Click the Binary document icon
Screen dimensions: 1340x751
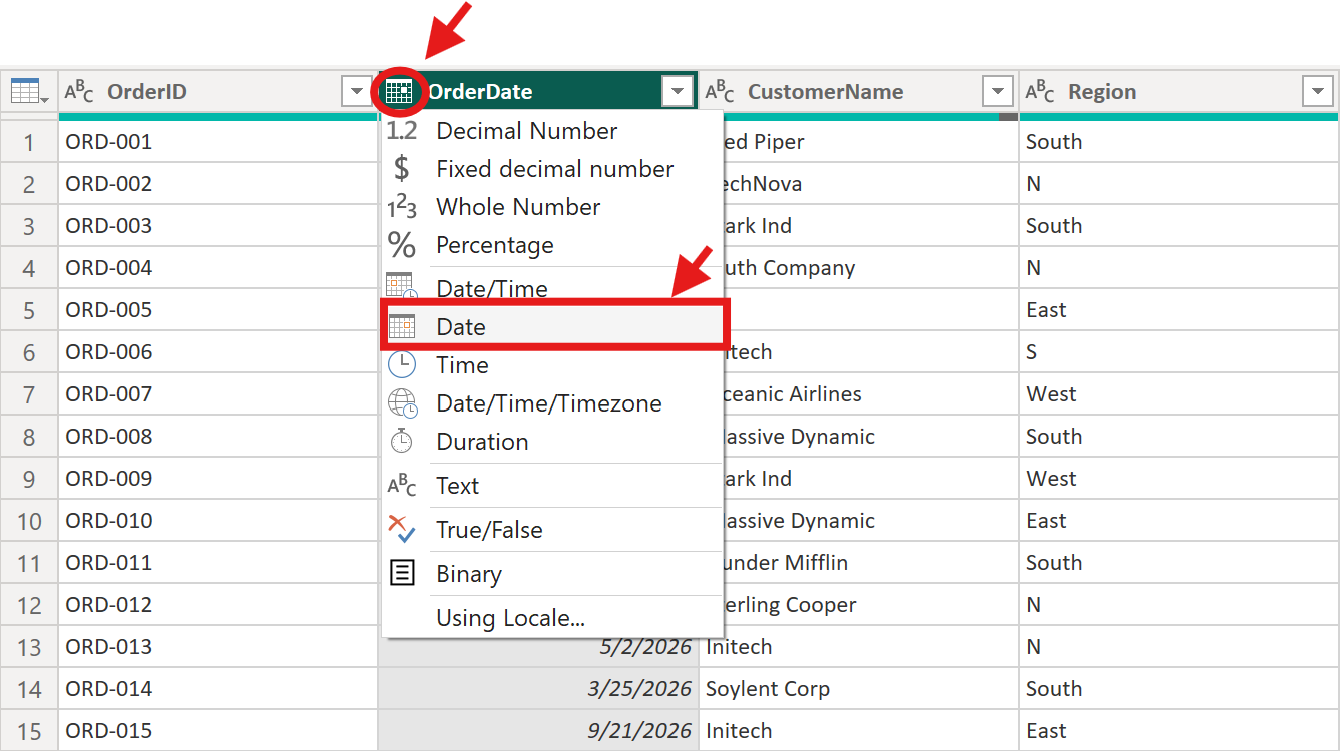[x=402, y=573]
